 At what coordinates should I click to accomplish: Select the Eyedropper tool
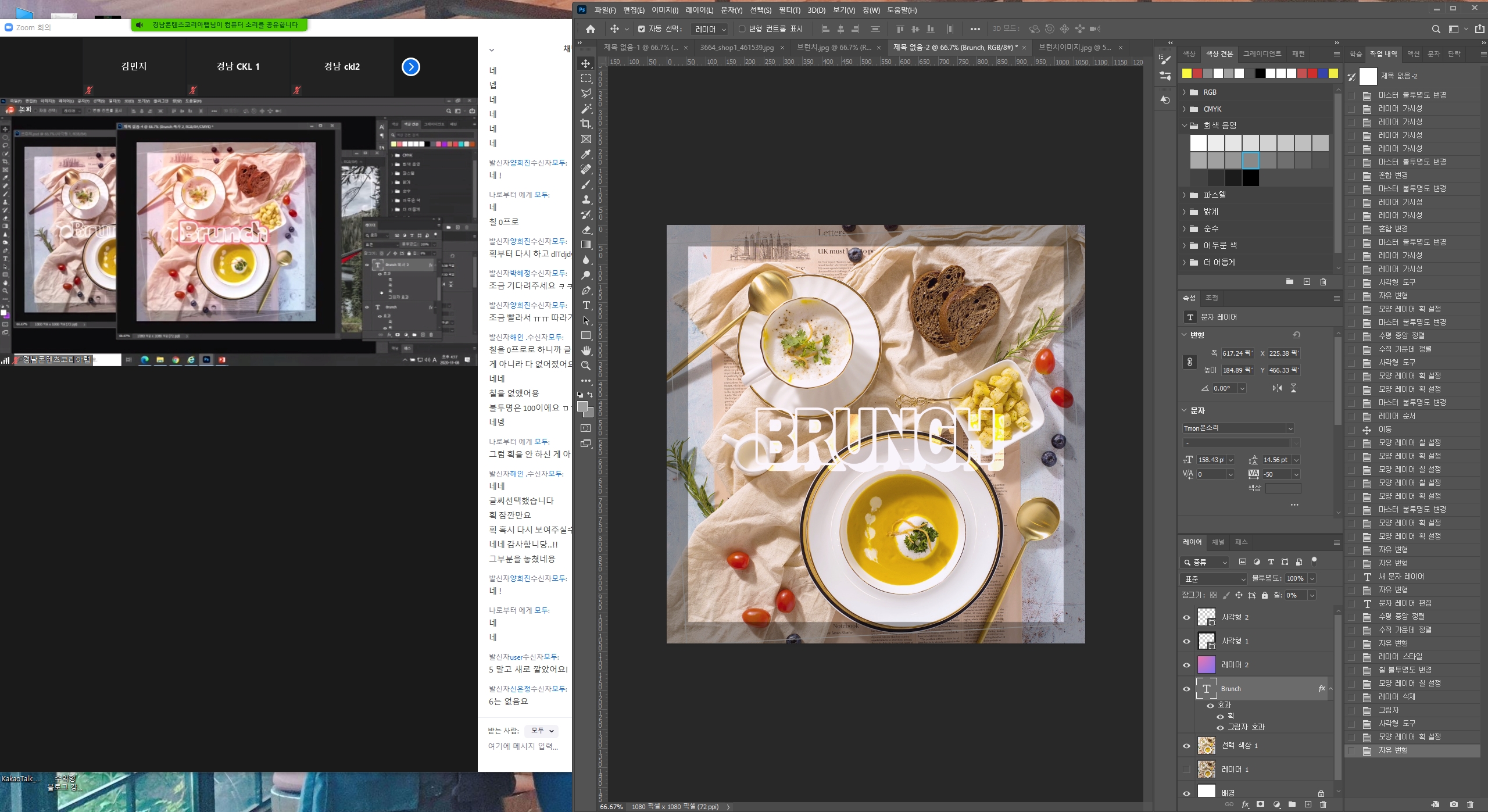[586, 154]
